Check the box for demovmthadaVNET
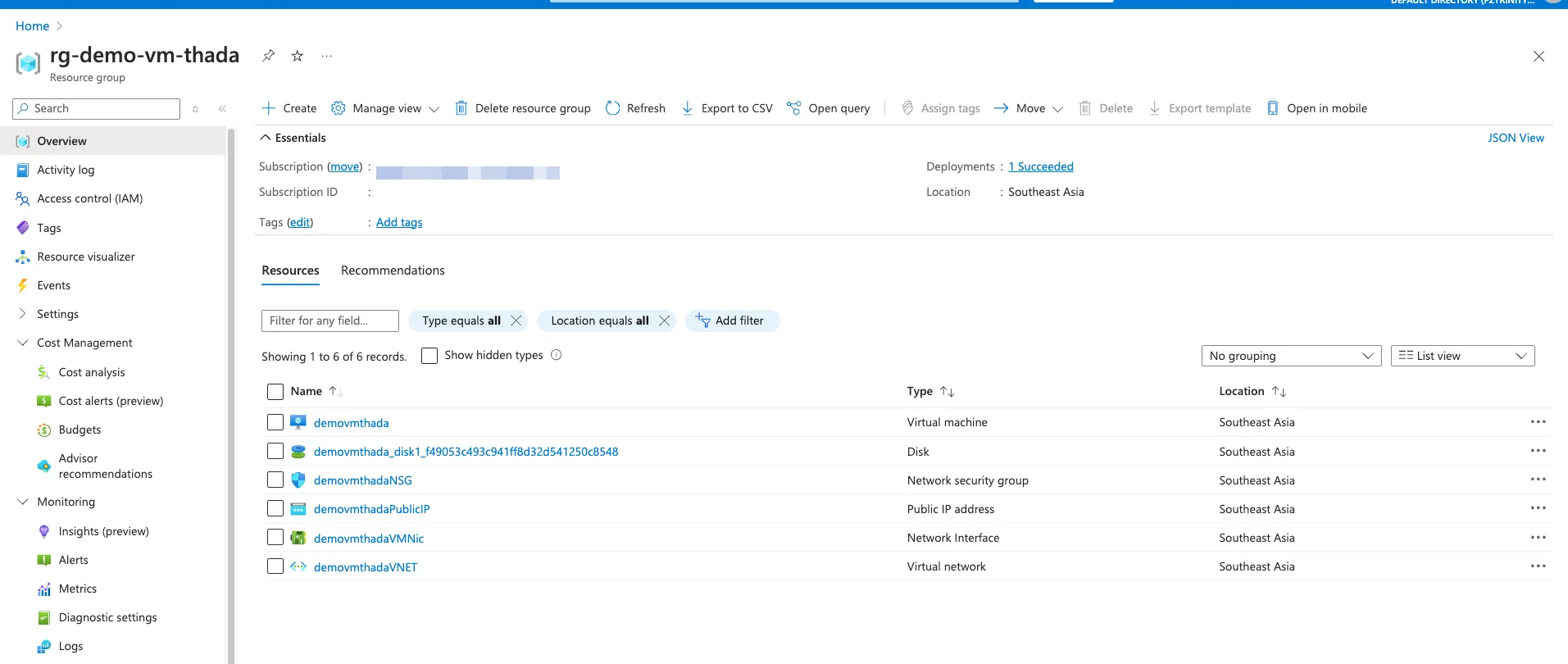This screenshot has height=664, width=1568. click(x=275, y=566)
